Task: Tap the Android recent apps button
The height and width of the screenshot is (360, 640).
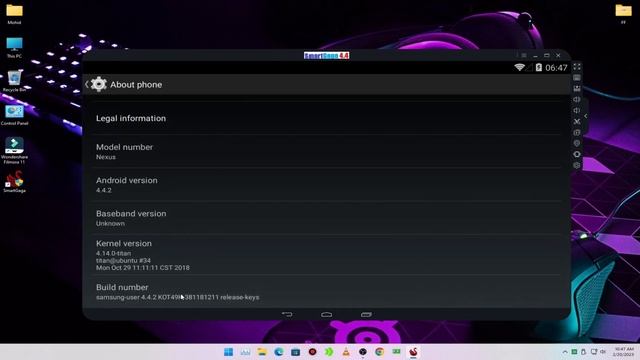Action: 366,314
